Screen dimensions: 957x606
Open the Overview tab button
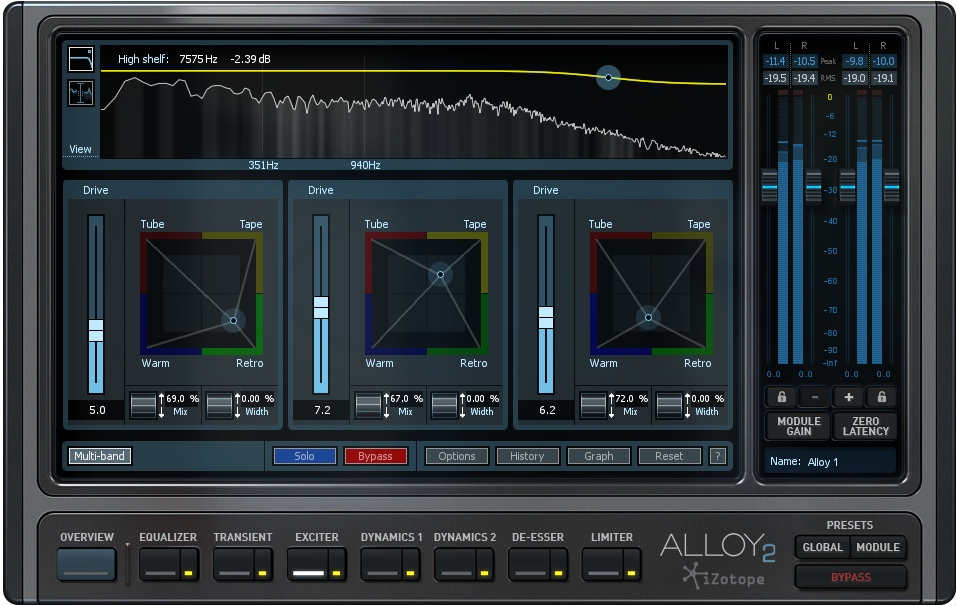tap(87, 565)
